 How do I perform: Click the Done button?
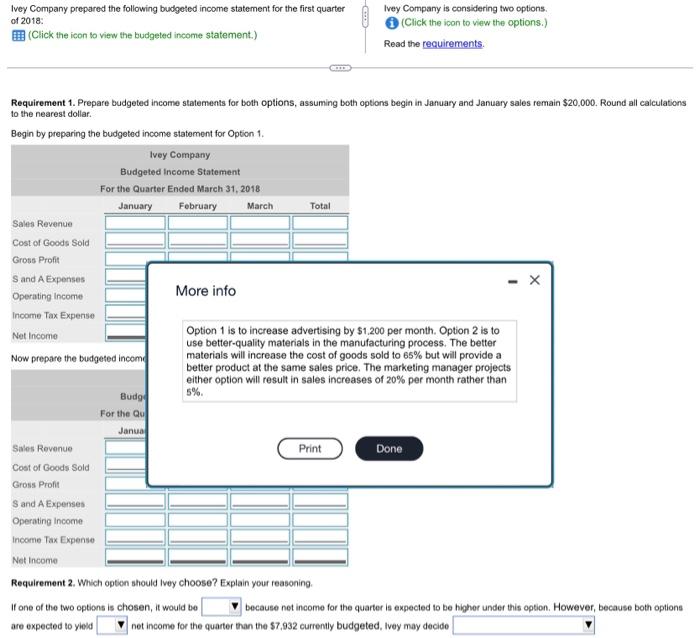[x=389, y=449]
